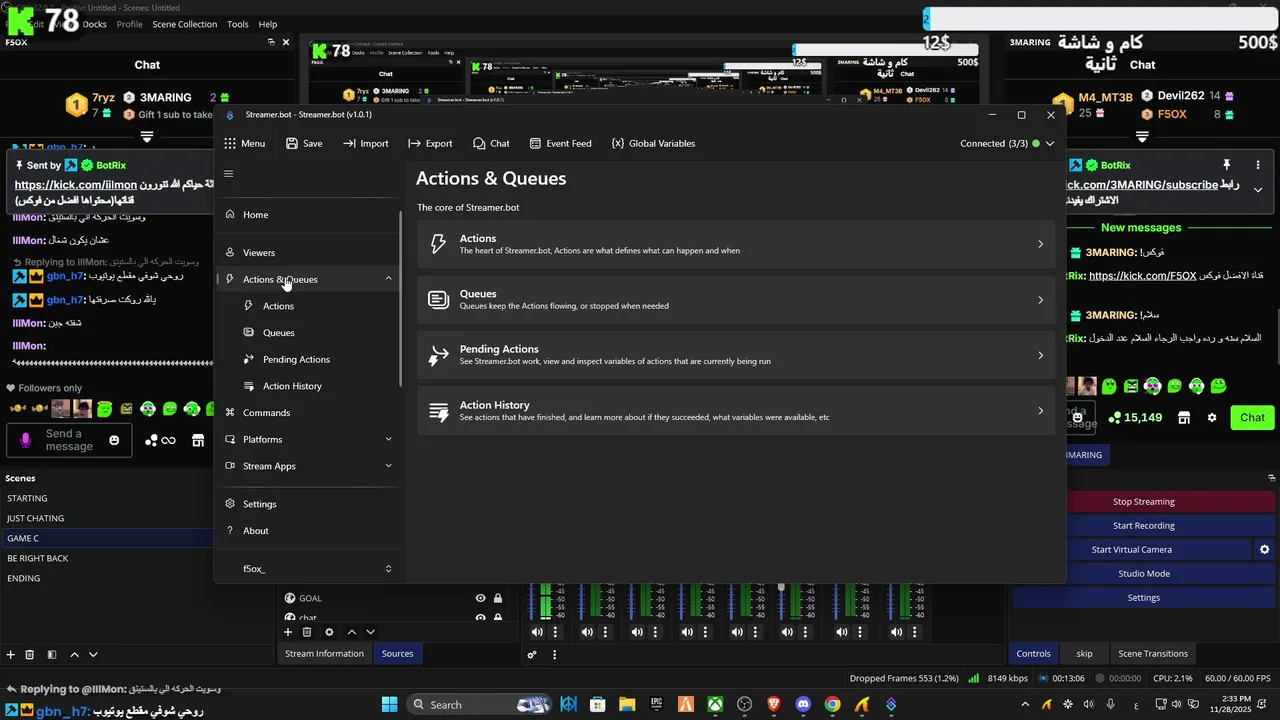The width and height of the screenshot is (1280, 720).
Task: Open Discord from the taskbar
Action: pos(802,704)
